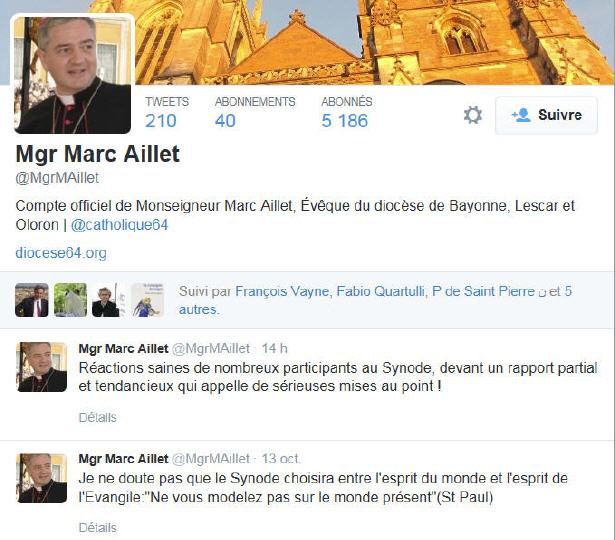Open fourth follower avatar with angel illustration
Image resolution: width=615 pixels, height=540 pixels.
click(x=147, y=300)
